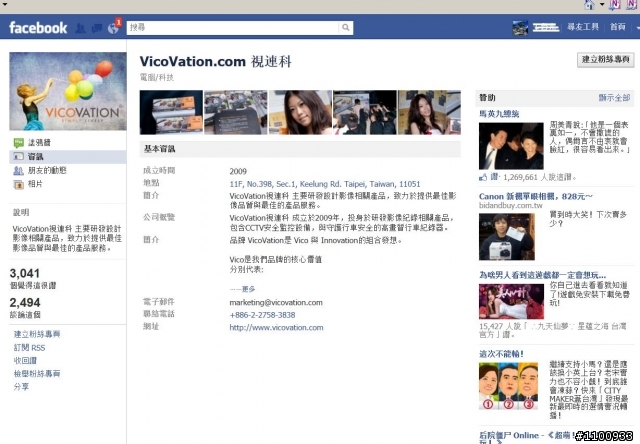Select the 朋友的動態 friend activity tab
640x444 pixels.
pos(47,170)
